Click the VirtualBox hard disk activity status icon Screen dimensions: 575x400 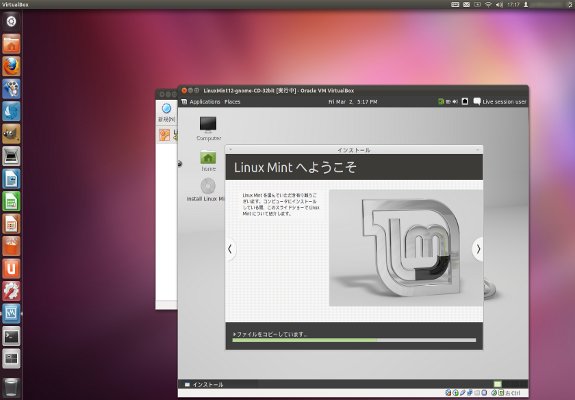pos(448,393)
